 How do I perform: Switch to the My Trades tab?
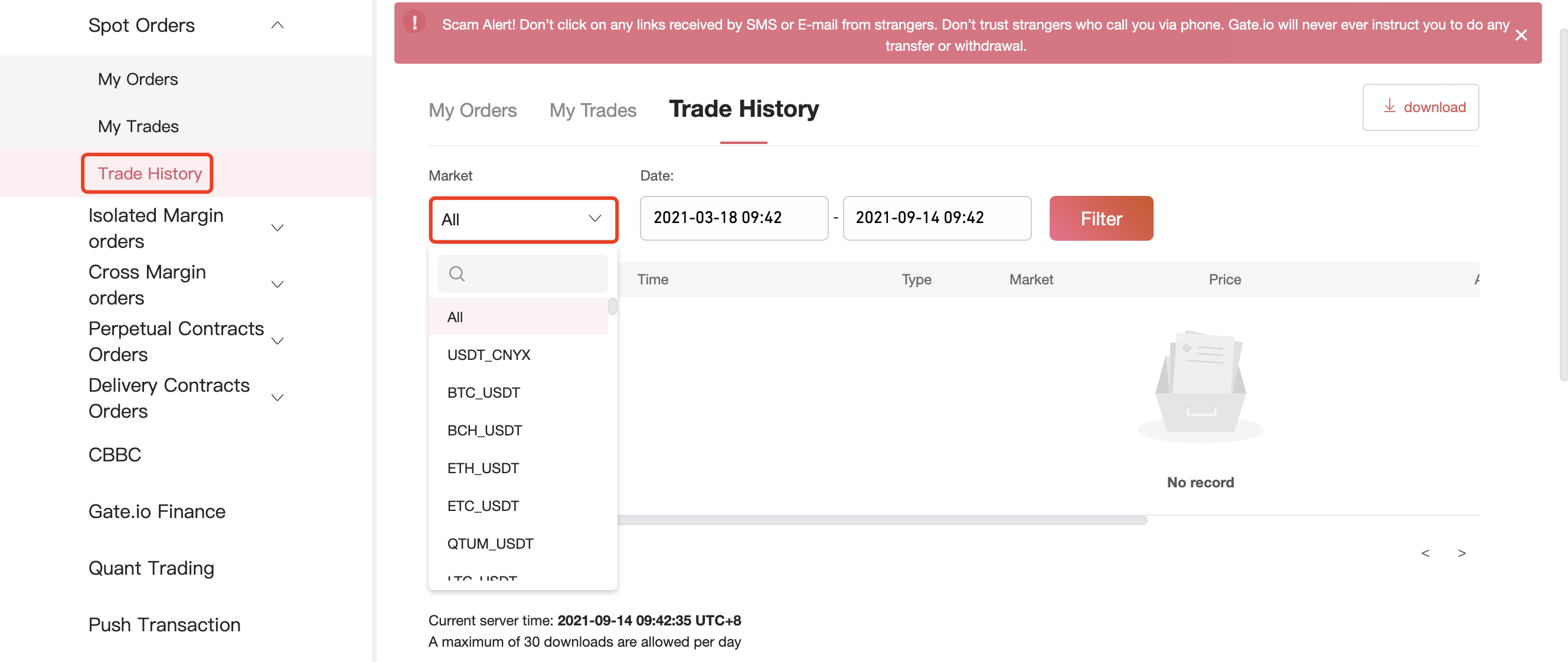(x=593, y=110)
